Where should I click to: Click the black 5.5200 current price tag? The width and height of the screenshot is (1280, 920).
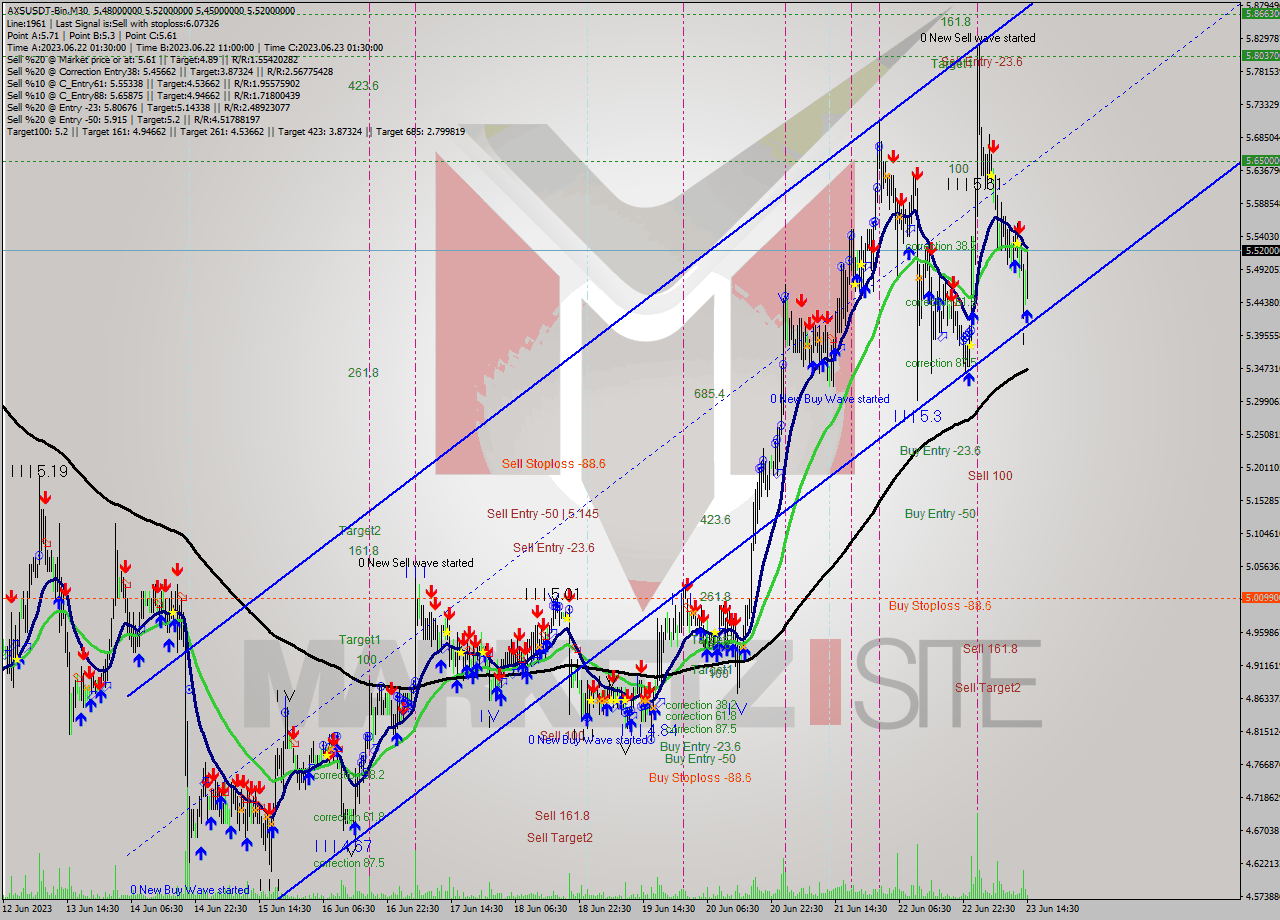[x=1259, y=250]
